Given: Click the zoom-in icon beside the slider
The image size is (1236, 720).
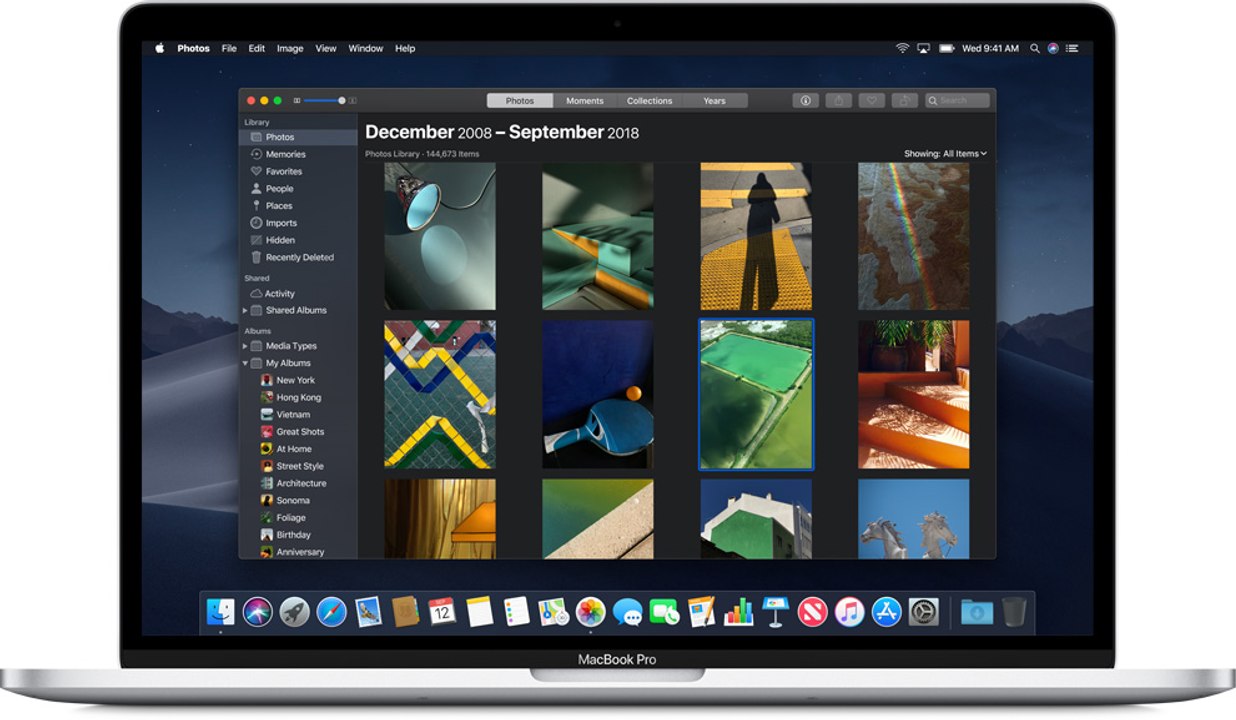Looking at the screenshot, I should (352, 101).
